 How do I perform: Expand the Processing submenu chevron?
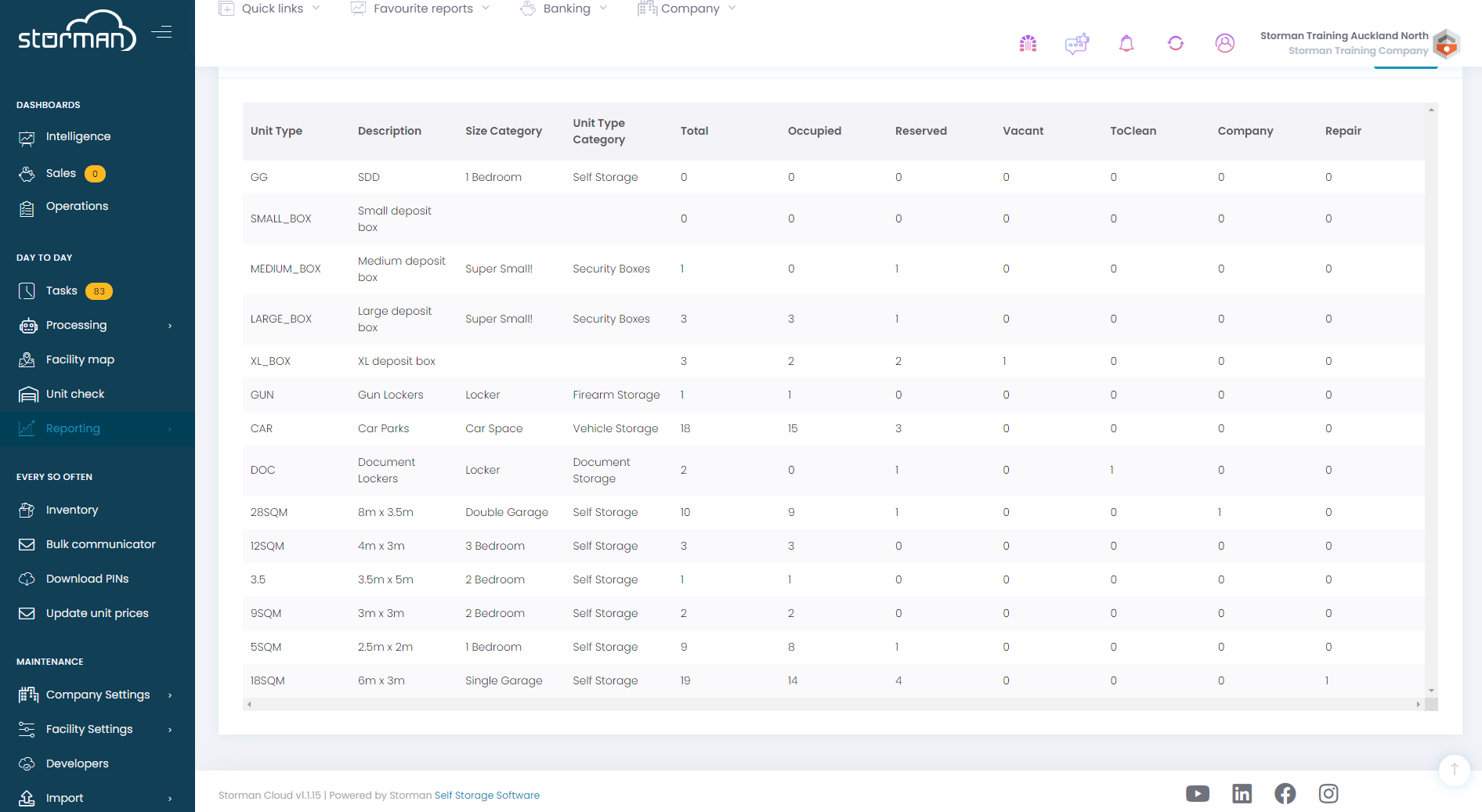point(170,326)
